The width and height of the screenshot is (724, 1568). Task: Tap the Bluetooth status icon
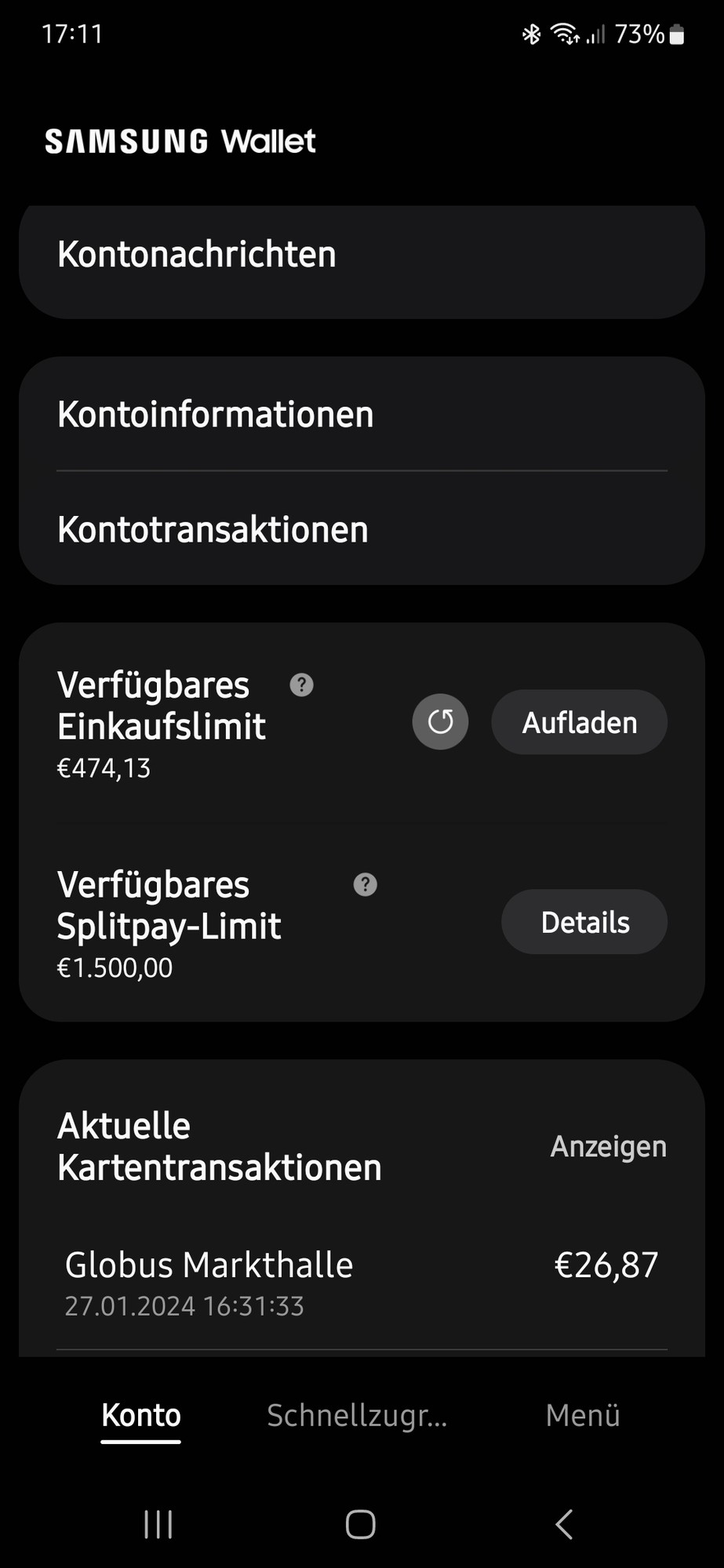coord(532,34)
